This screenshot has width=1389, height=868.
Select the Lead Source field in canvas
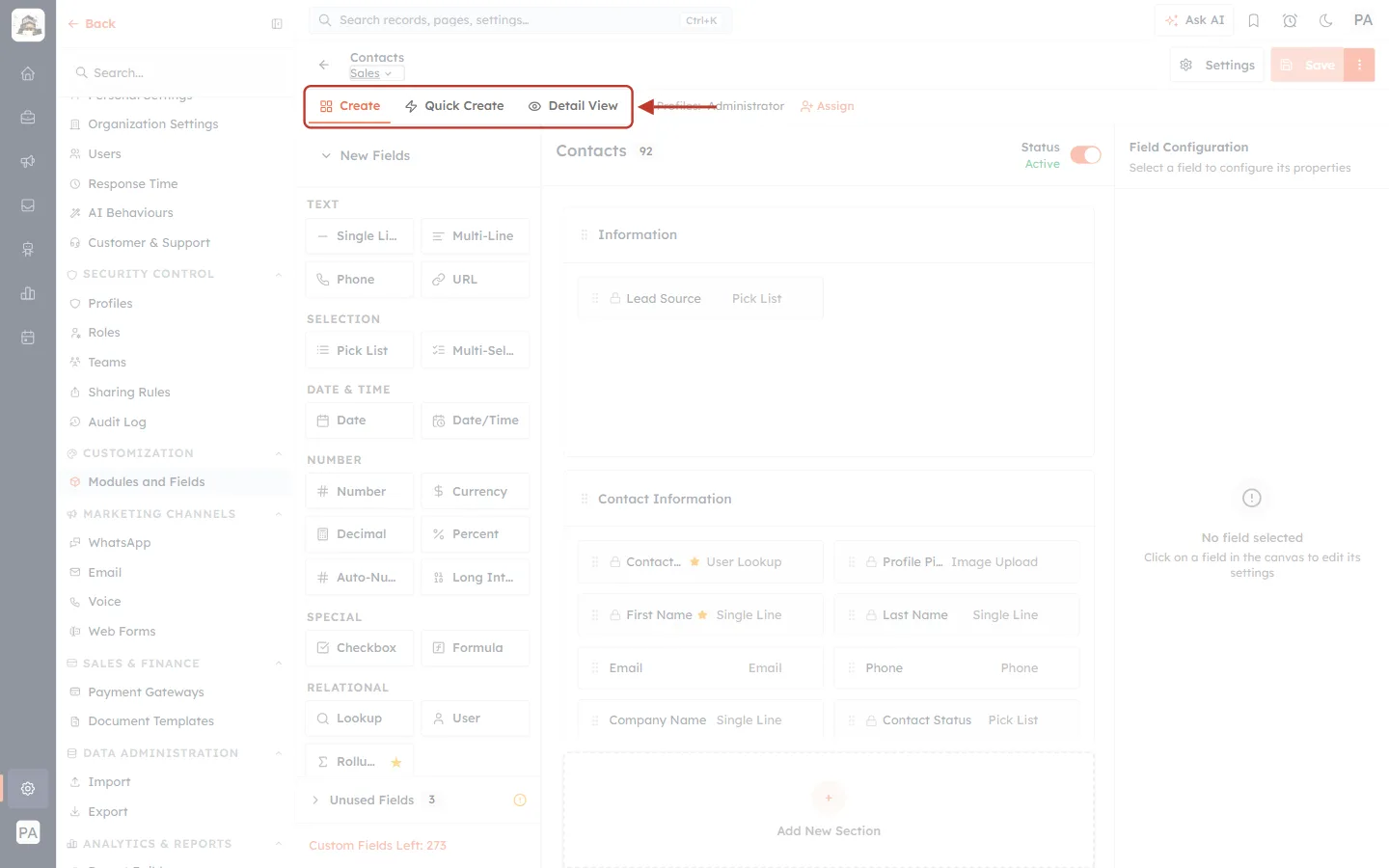700,299
